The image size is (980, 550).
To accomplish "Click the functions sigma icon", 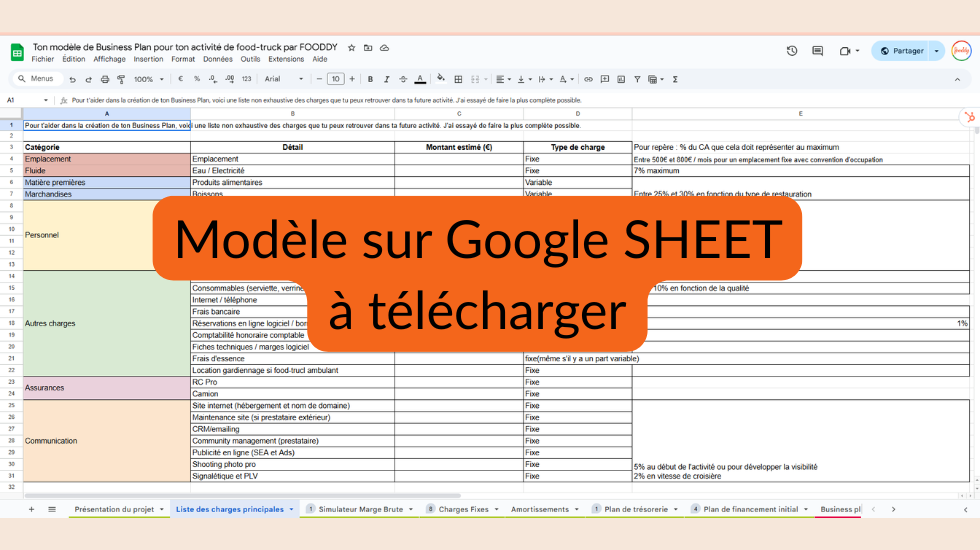I will (x=675, y=79).
